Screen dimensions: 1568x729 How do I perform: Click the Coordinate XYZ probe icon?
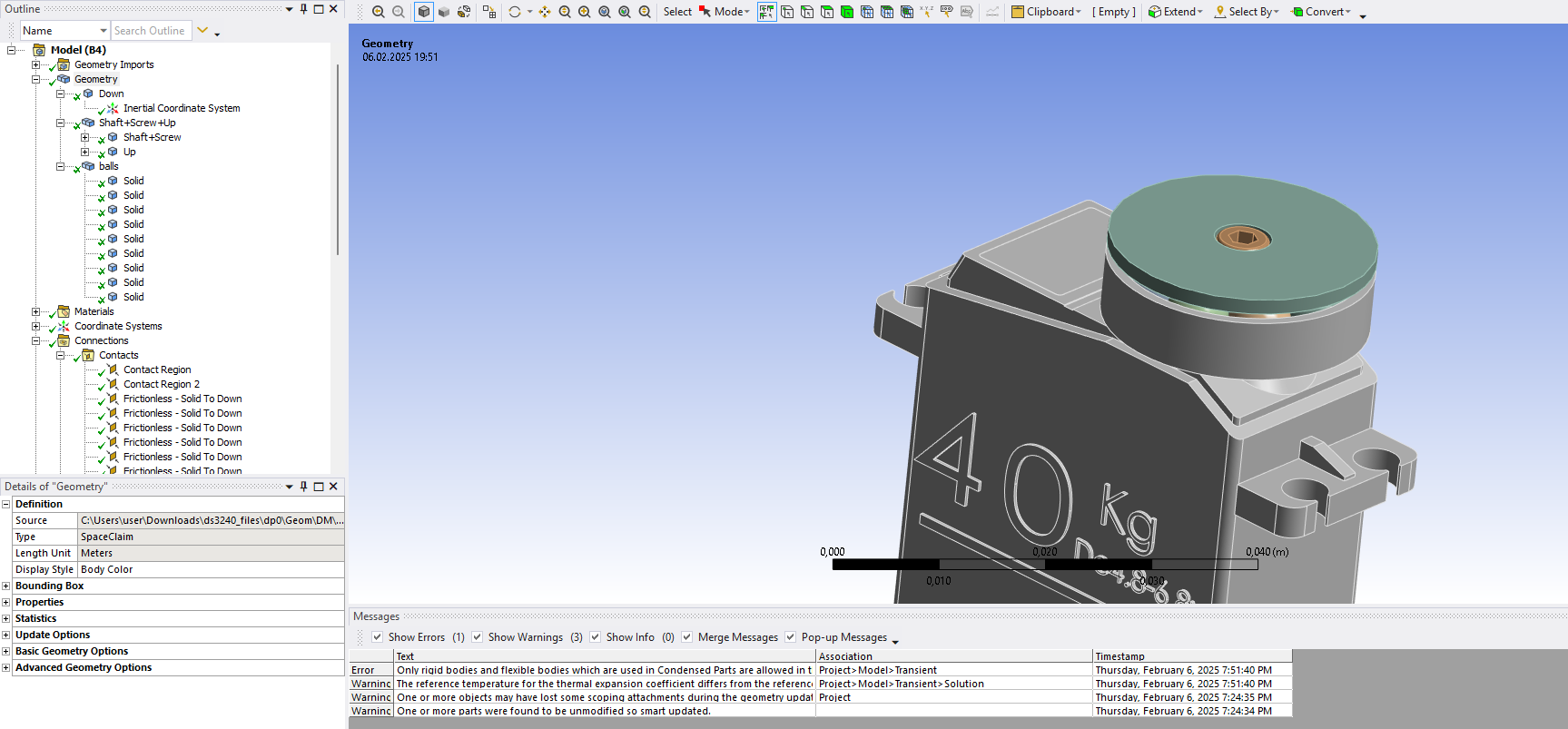926,12
